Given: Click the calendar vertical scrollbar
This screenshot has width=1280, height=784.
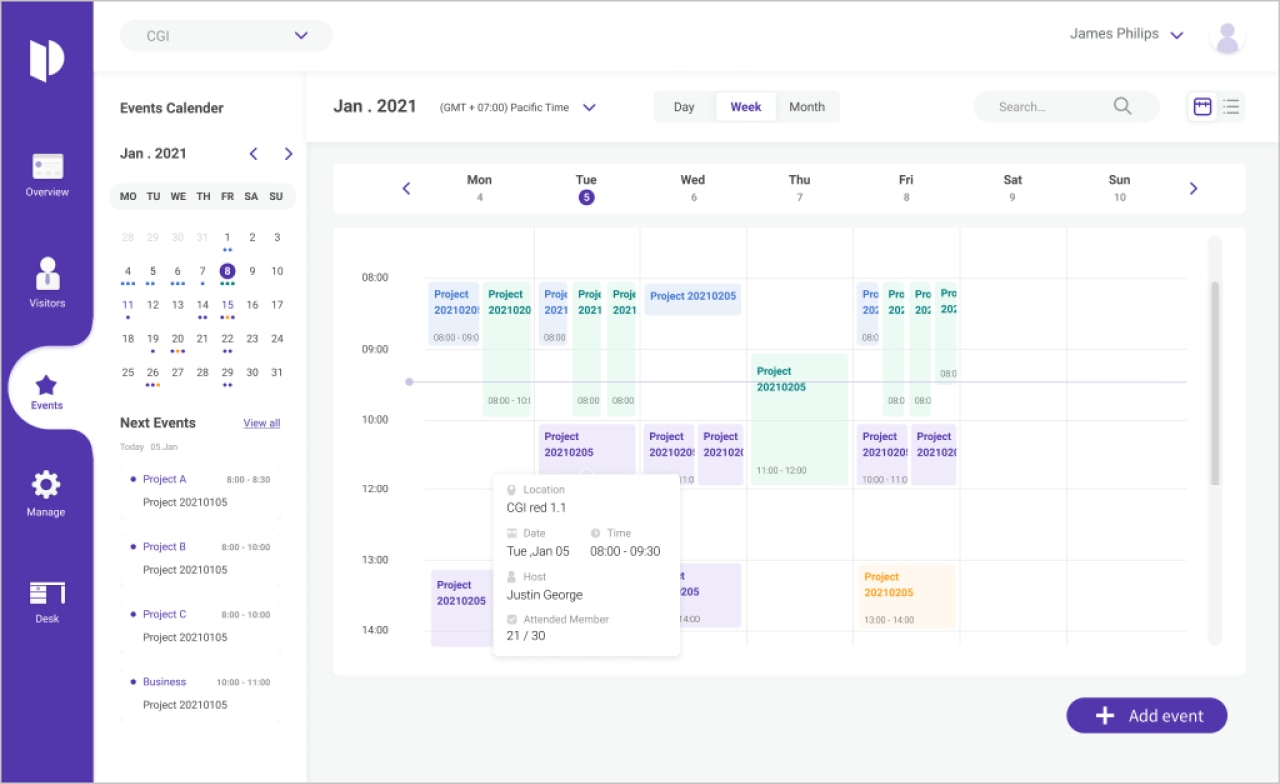Looking at the screenshot, I should click(x=1215, y=383).
